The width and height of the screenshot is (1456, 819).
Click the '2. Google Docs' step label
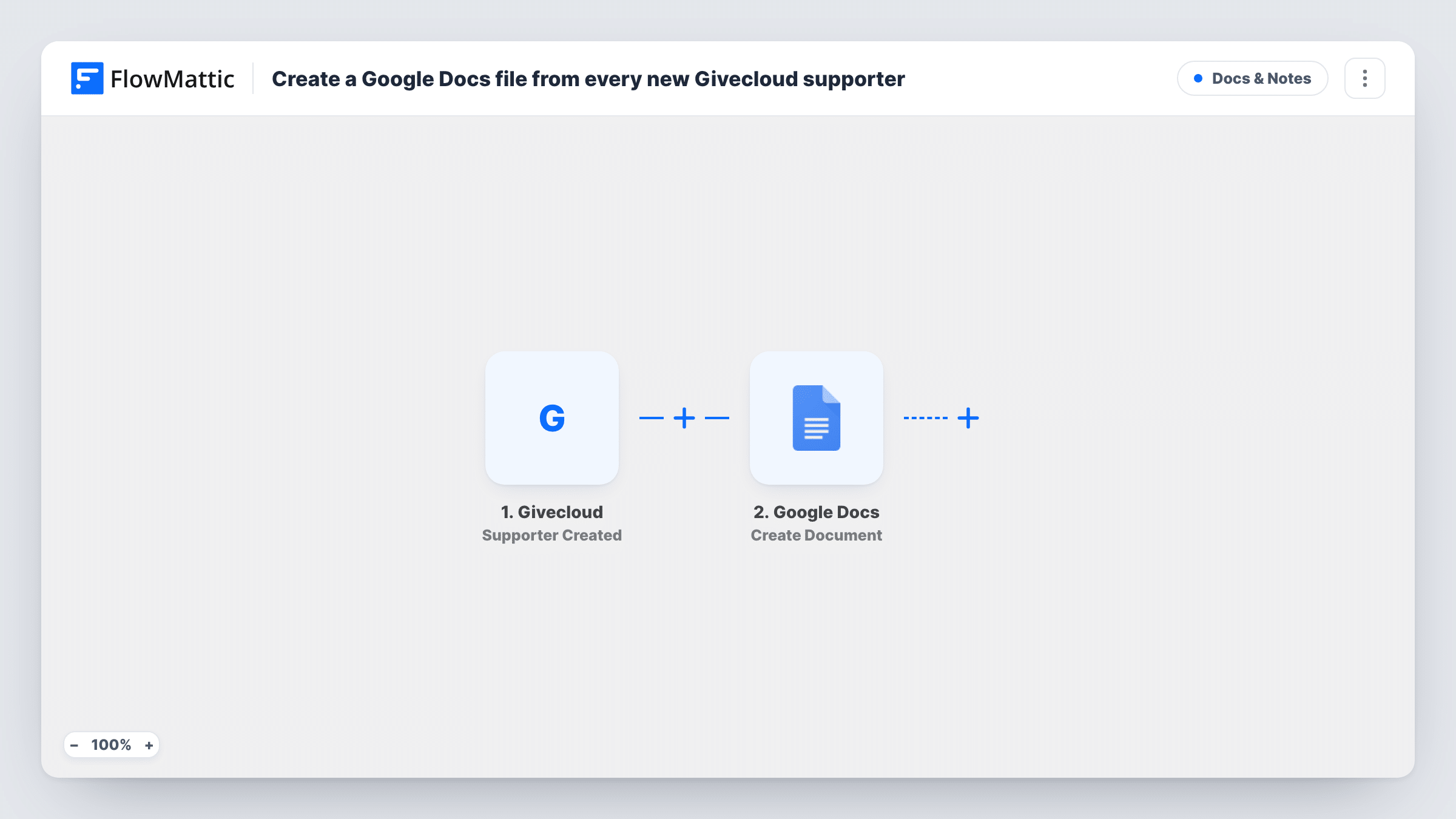[x=817, y=512]
